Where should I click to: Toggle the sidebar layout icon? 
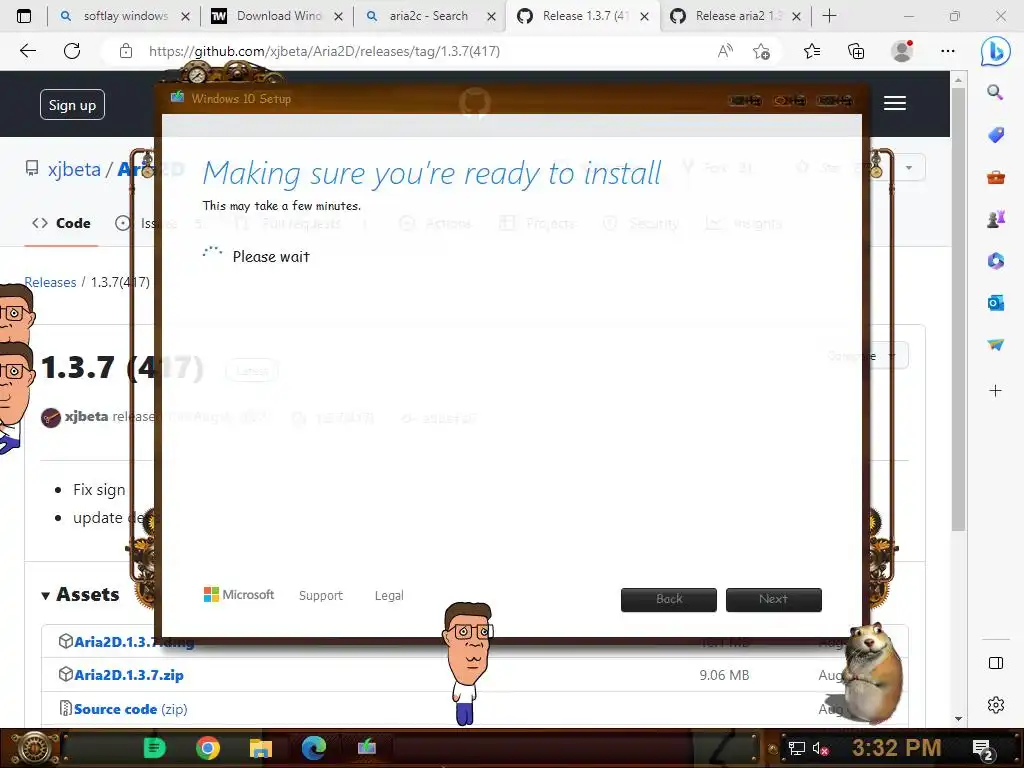click(995, 663)
